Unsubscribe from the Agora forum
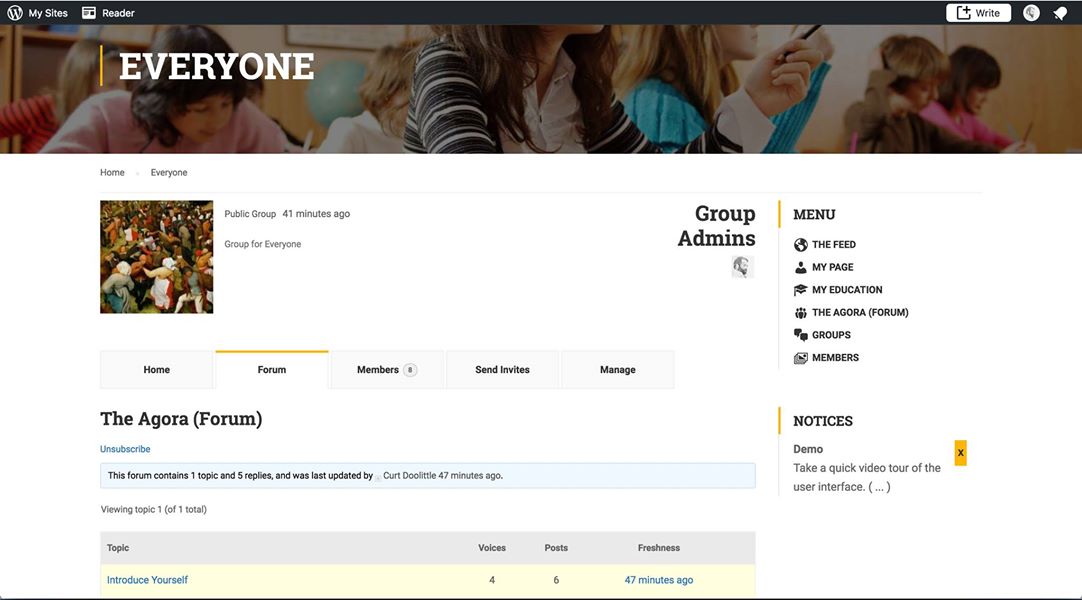The height and width of the screenshot is (600, 1082). point(125,449)
